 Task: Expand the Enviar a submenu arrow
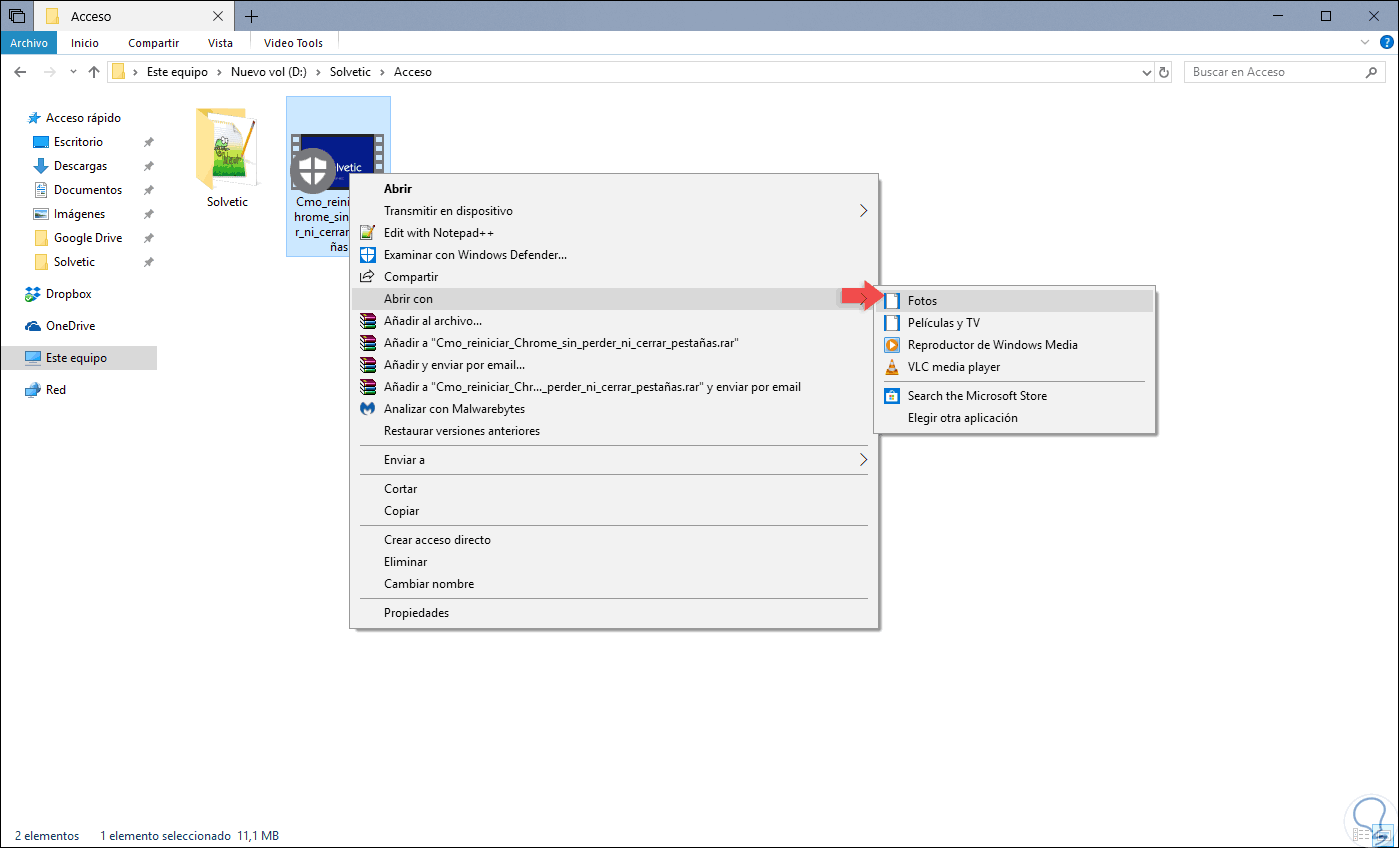pos(863,460)
